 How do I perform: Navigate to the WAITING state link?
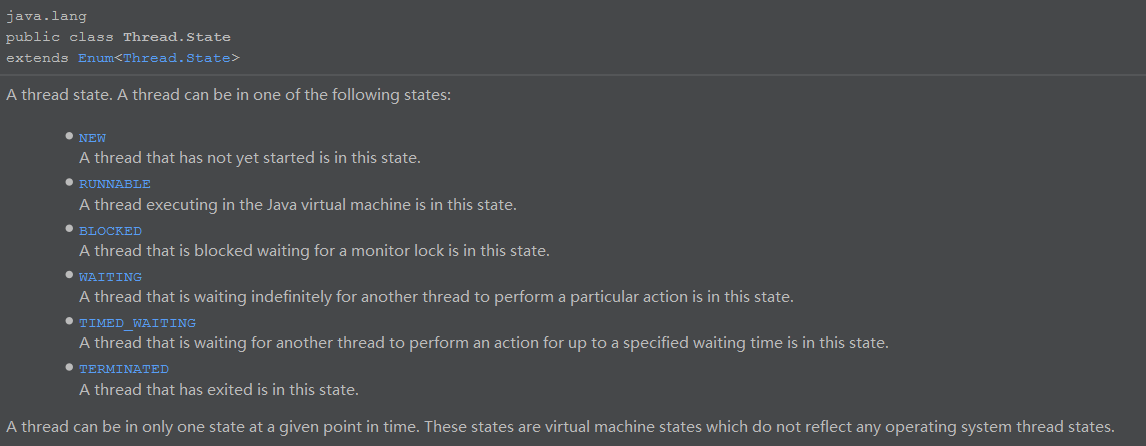coord(110,276)
